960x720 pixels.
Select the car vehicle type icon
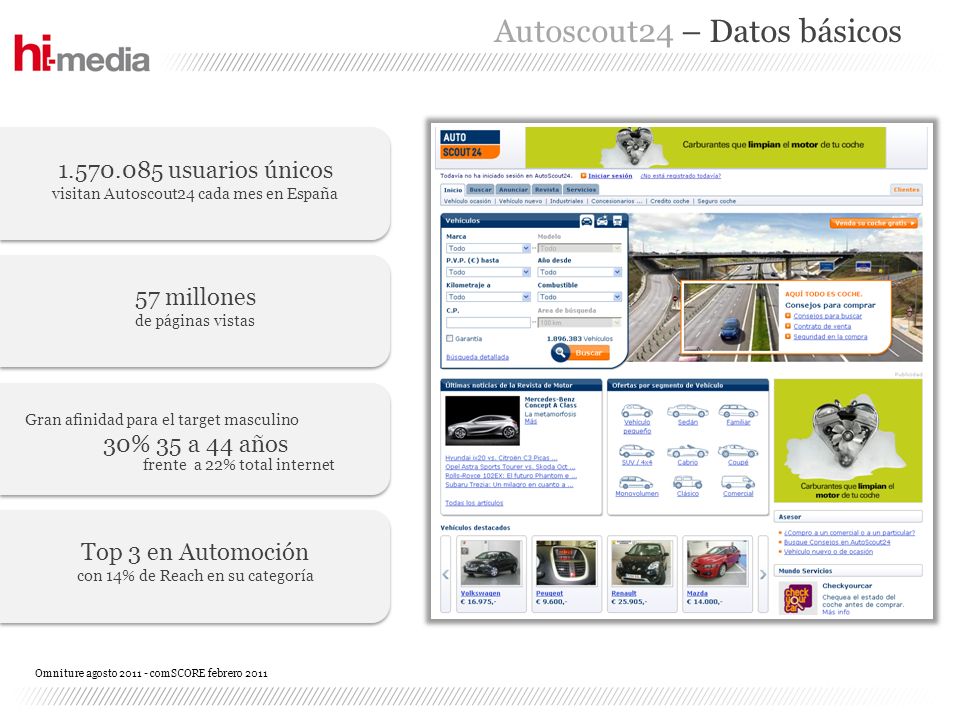click(x=587, y=220)
